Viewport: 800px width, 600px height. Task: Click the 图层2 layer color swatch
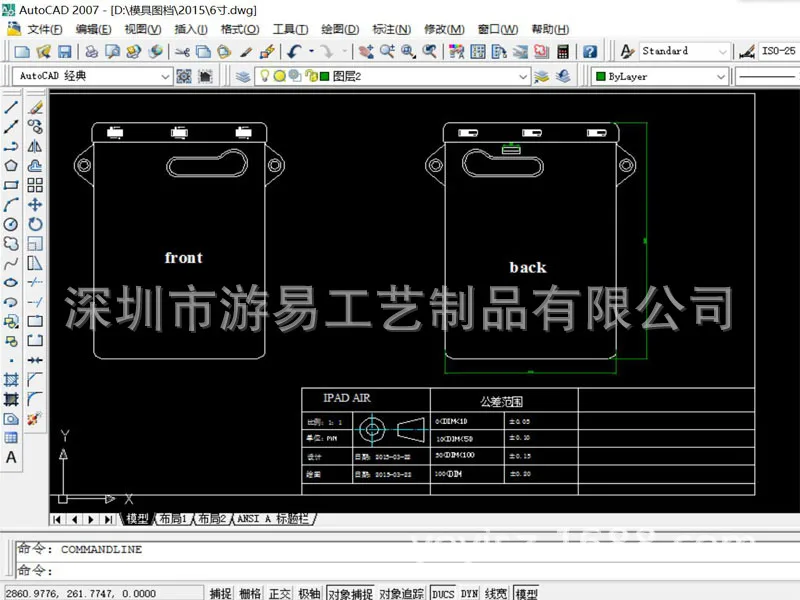(x=324, y=77)
